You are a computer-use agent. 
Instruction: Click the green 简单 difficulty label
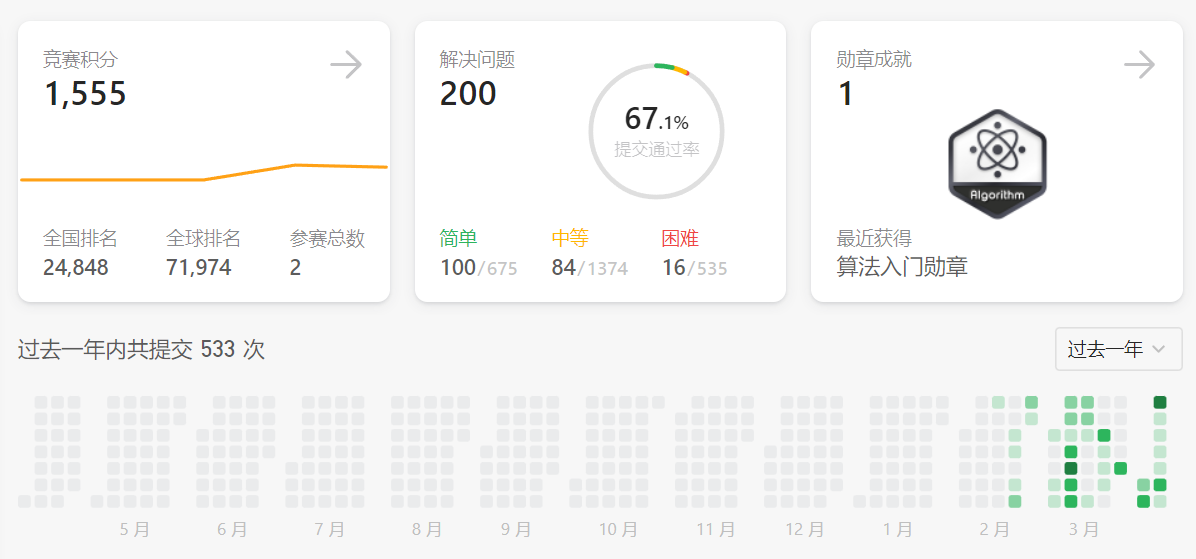(459, 238)
